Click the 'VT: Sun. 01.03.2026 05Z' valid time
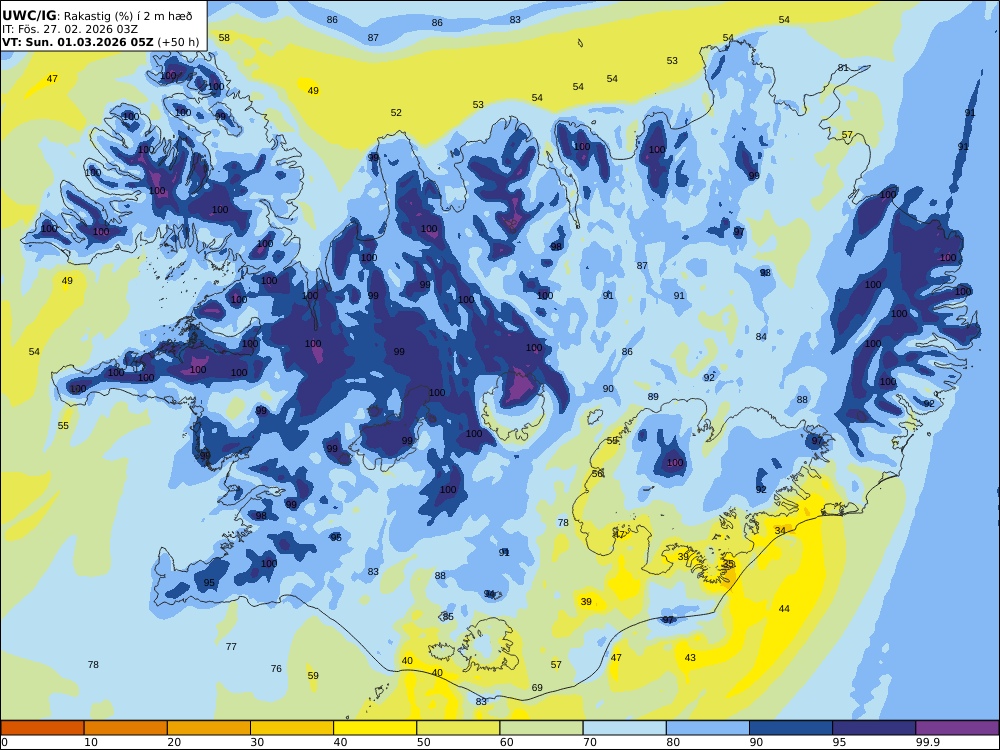 (x=77, y=43)
